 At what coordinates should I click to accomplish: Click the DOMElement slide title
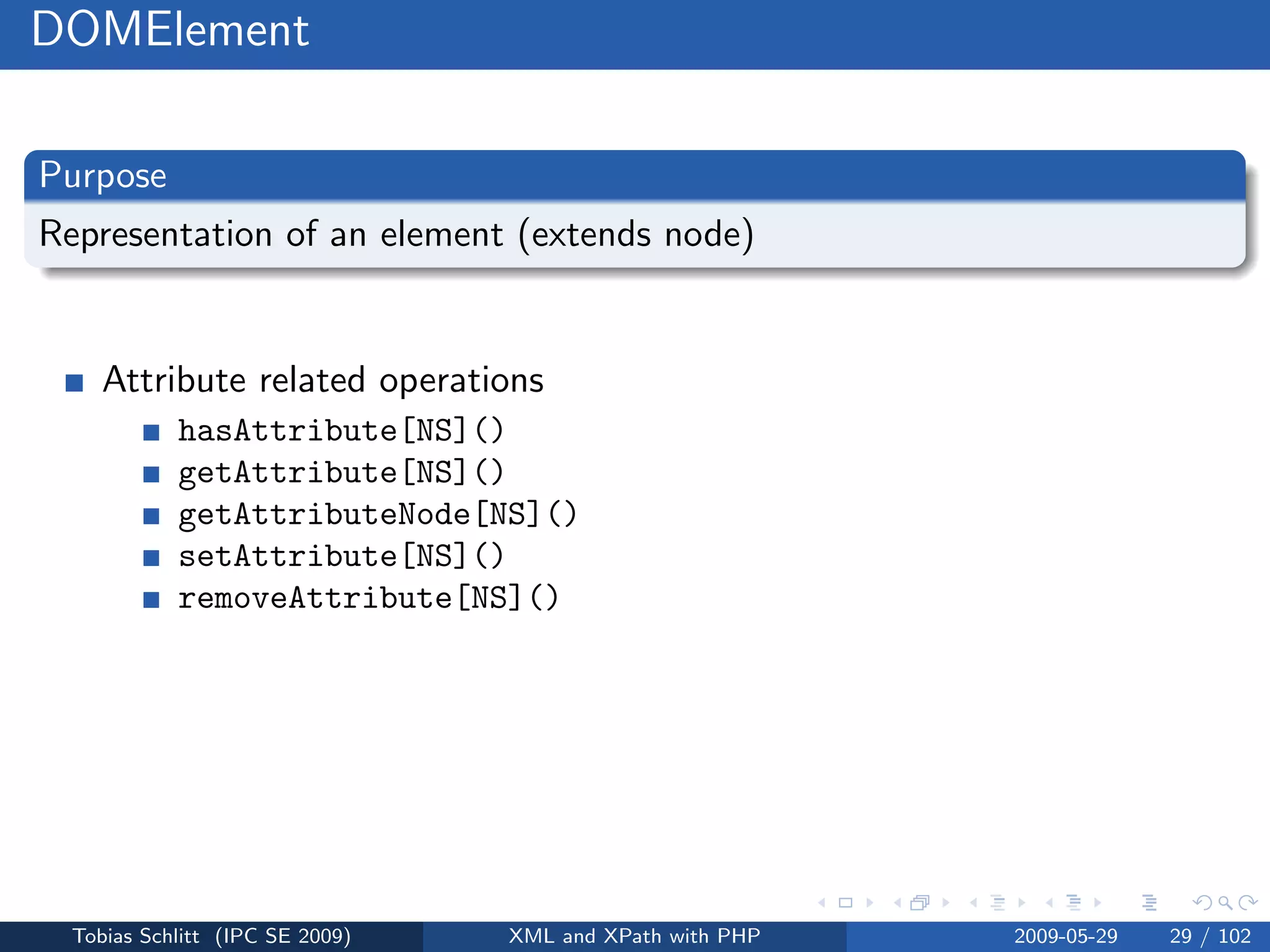(x=170, y=30)
